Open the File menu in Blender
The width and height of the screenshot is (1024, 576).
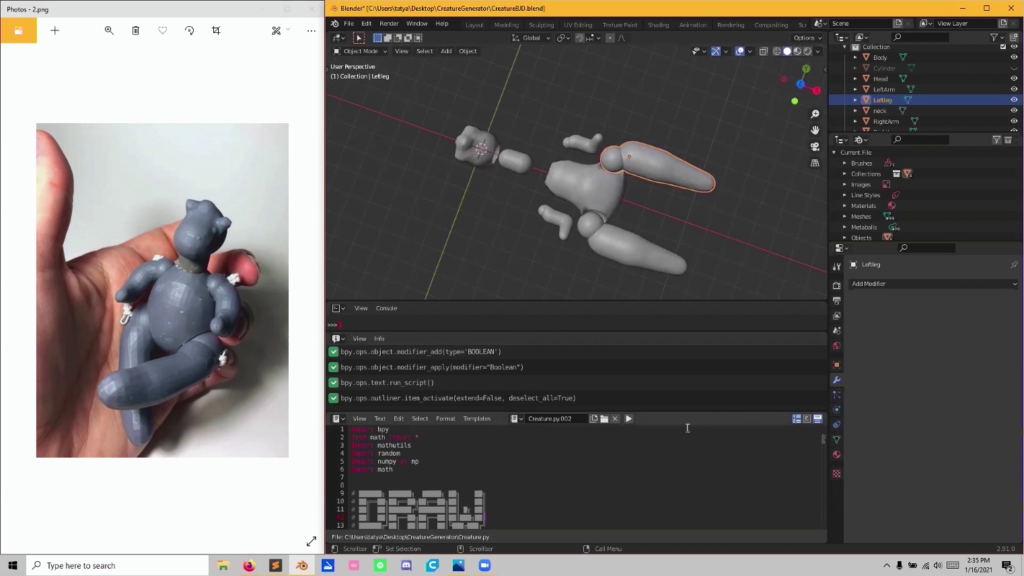[x=349, y=24]
